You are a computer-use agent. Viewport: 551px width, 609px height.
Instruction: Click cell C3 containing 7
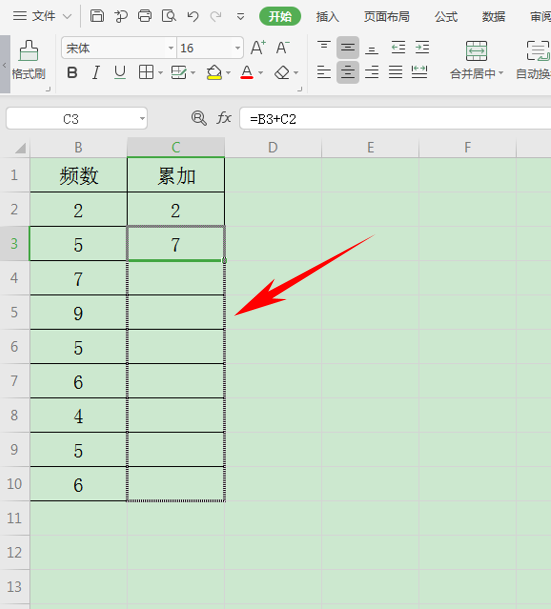(176, 244)
